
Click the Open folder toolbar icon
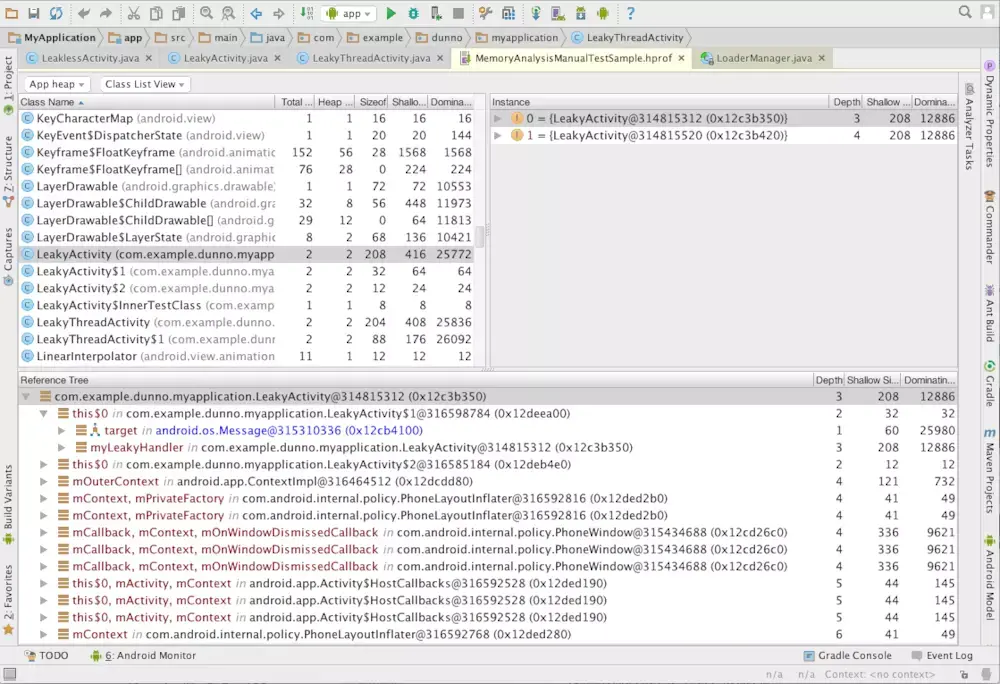point(11,13)
